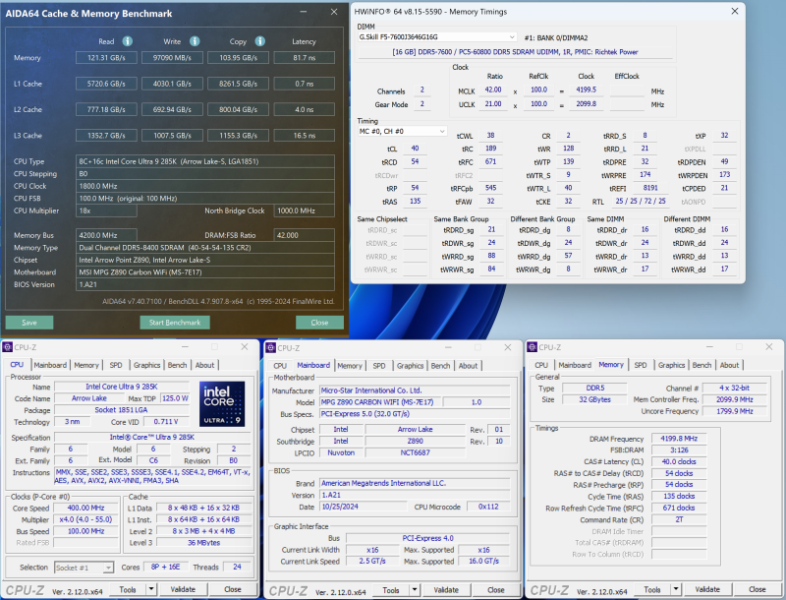Image resolution: width=786 pixels, height=600 pixels.
Task: Select About tab in right CPU-Z window
Action: [729, 365]
